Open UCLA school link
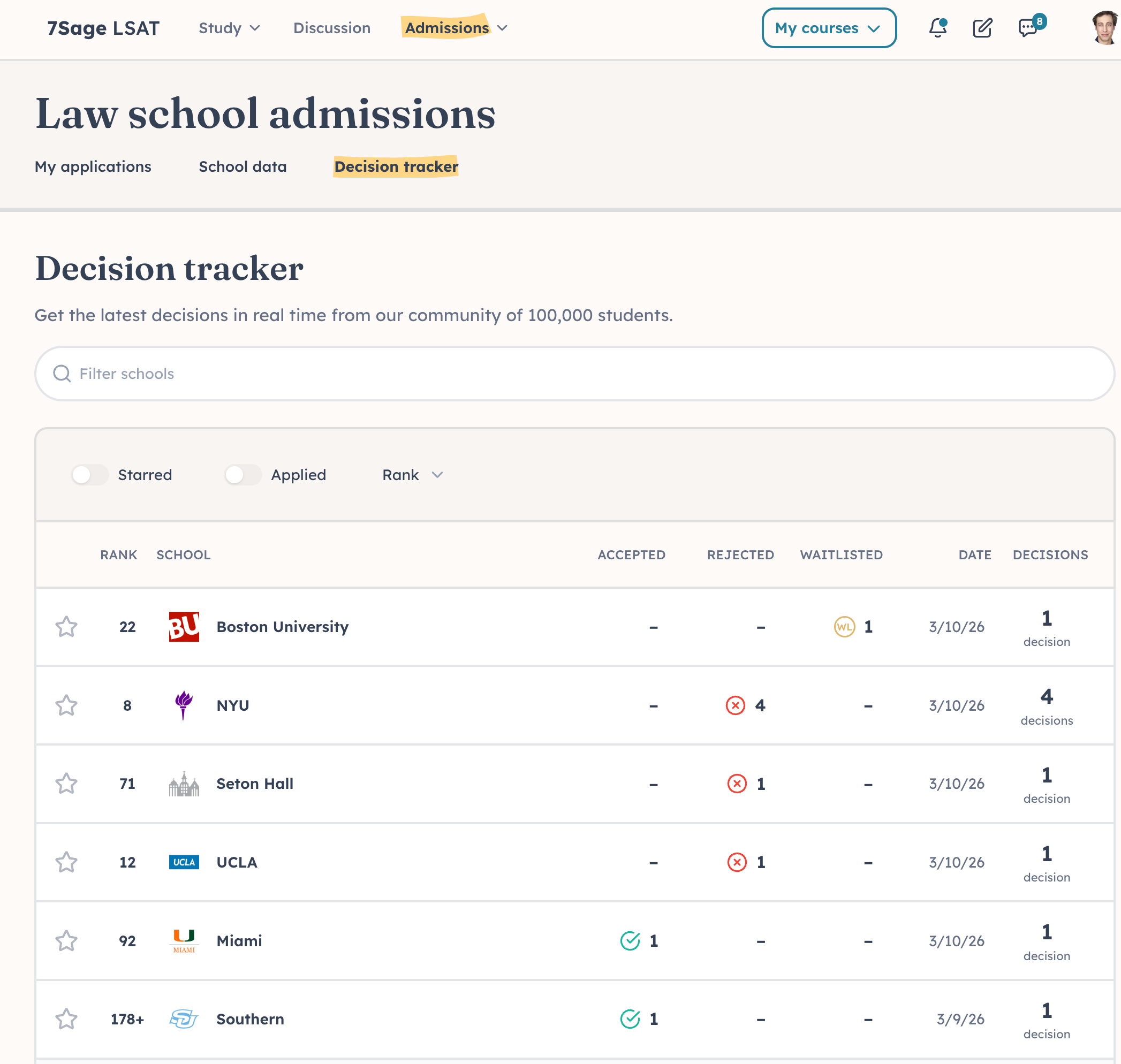The image size is (1121, 1064). [237, 862]
